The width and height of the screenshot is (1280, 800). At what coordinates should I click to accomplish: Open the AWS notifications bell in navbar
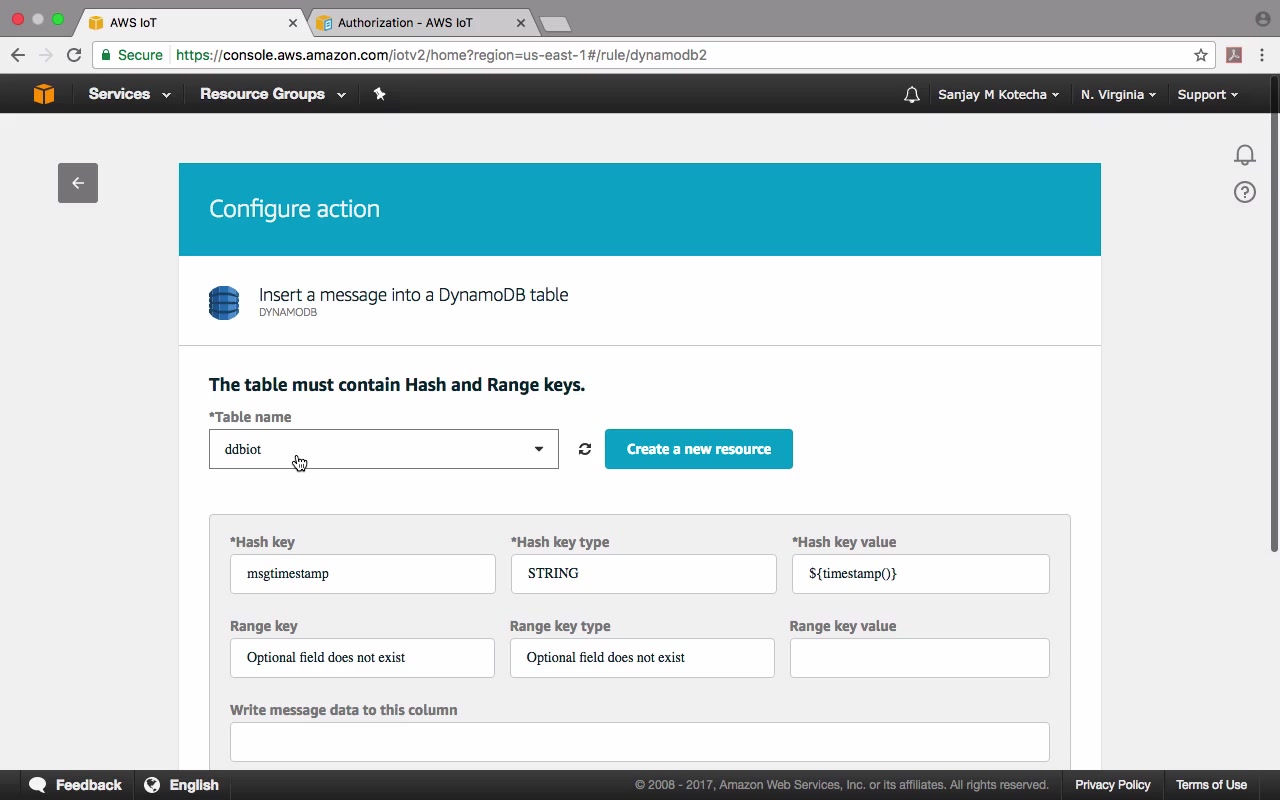tap(911, 95)
